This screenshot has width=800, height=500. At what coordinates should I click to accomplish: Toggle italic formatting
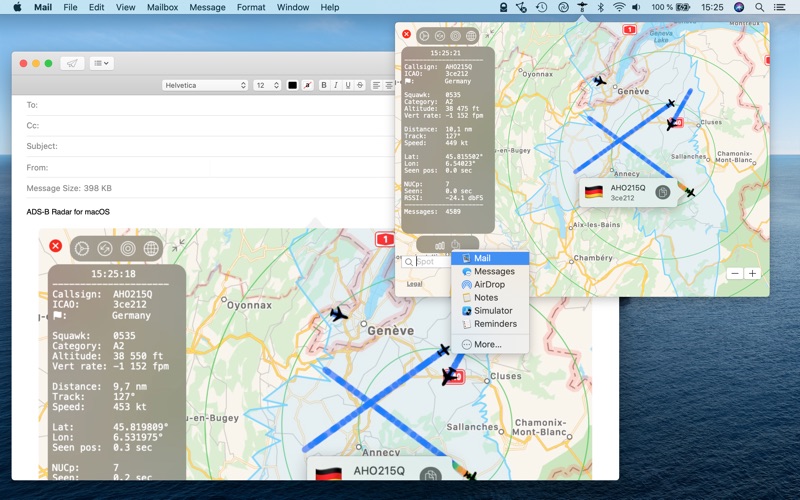336,85
